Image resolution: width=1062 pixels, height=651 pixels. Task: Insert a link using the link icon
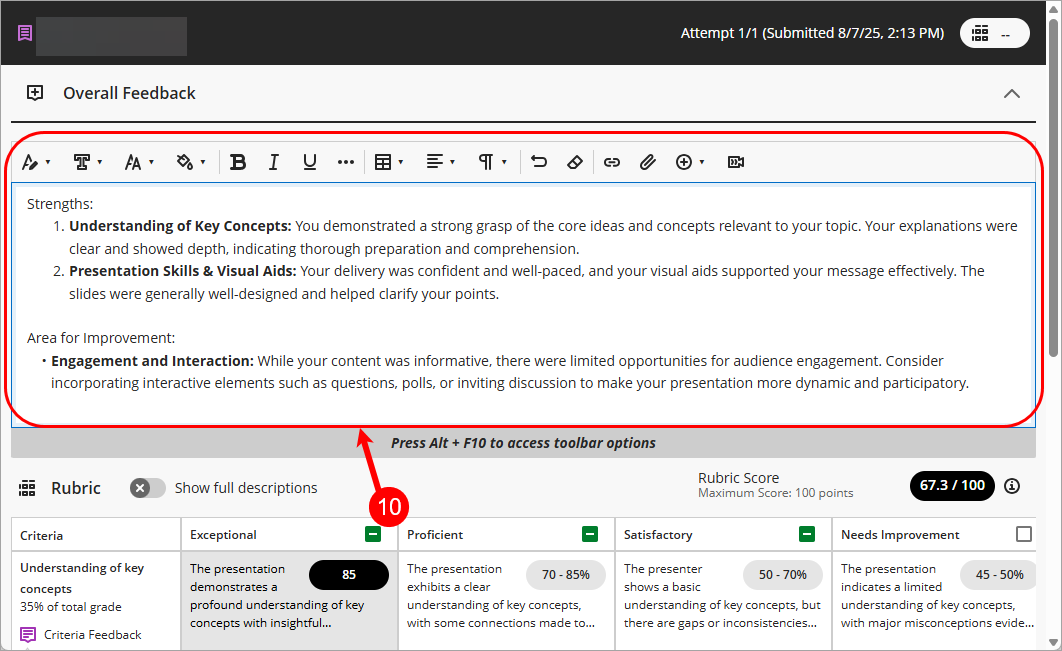coord(612,162)
